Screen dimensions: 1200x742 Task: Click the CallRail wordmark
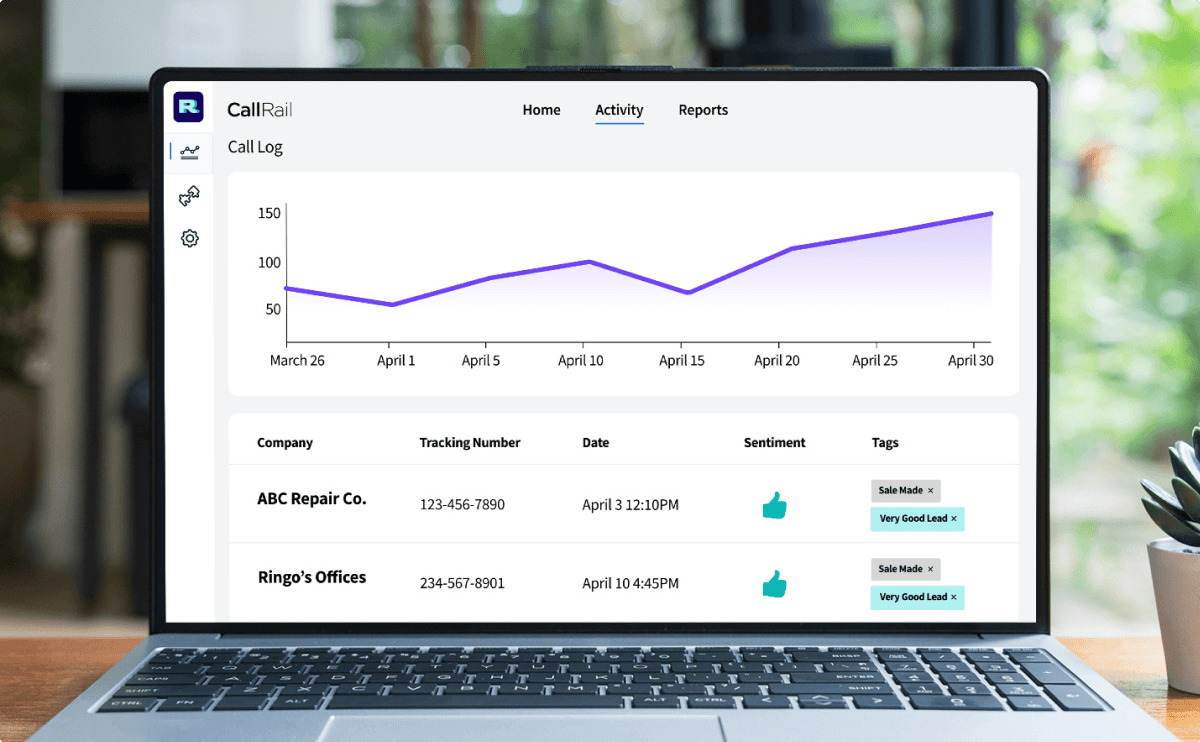(260, 110)
